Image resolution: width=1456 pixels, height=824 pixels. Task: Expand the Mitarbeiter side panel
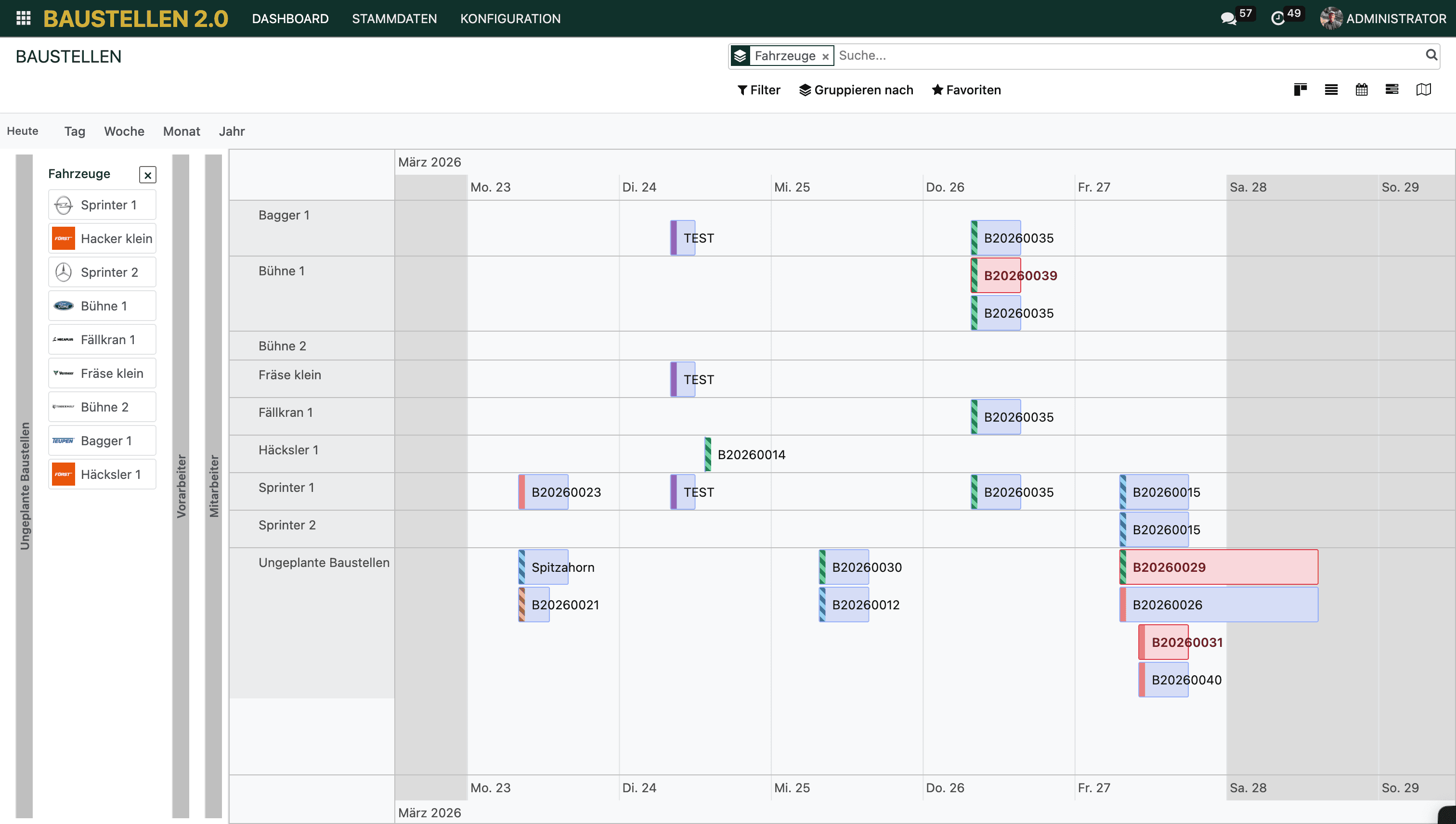pos(213,486)
